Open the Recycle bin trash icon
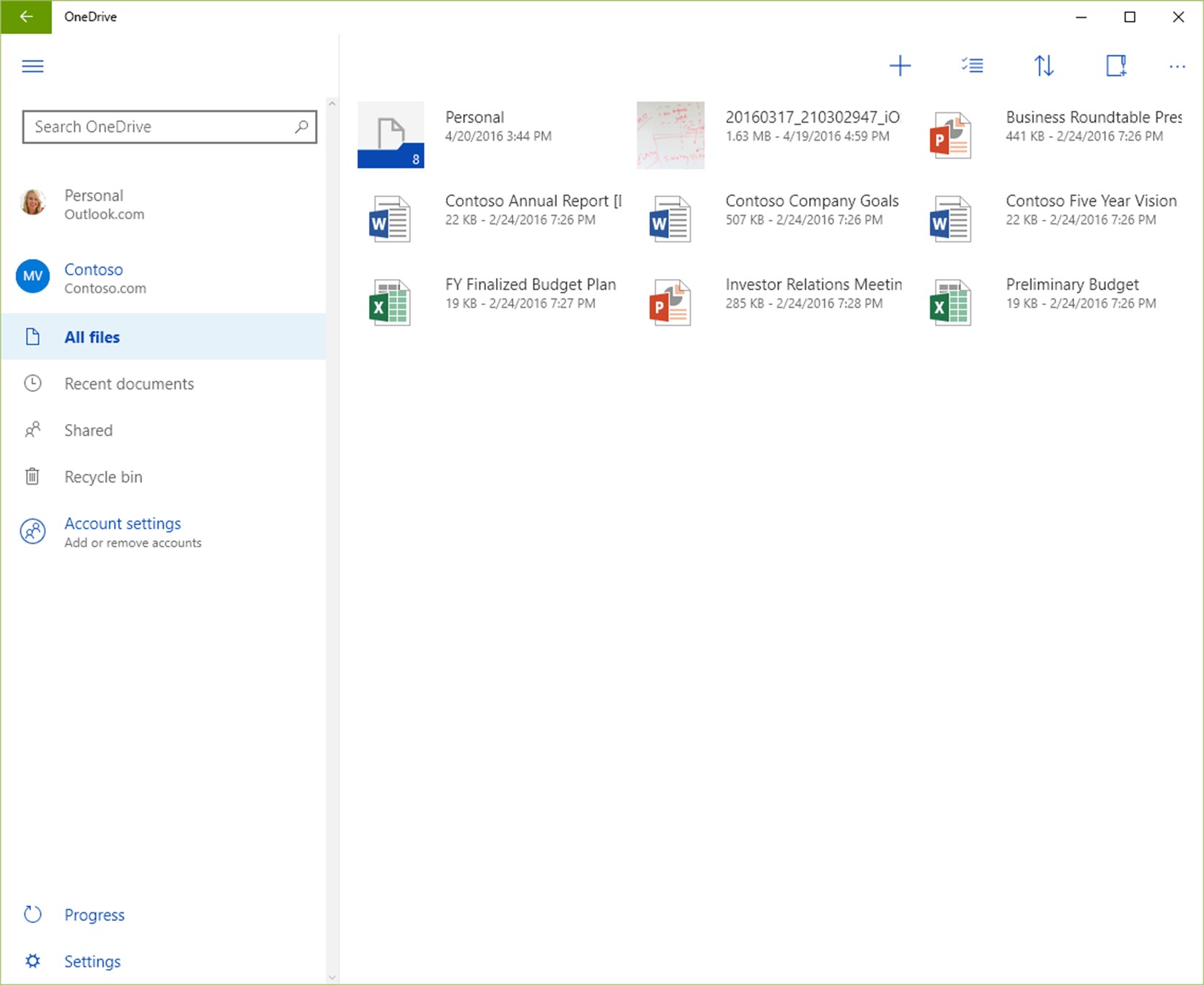This screenshot has width=1204, height=985. pos(33,476)
